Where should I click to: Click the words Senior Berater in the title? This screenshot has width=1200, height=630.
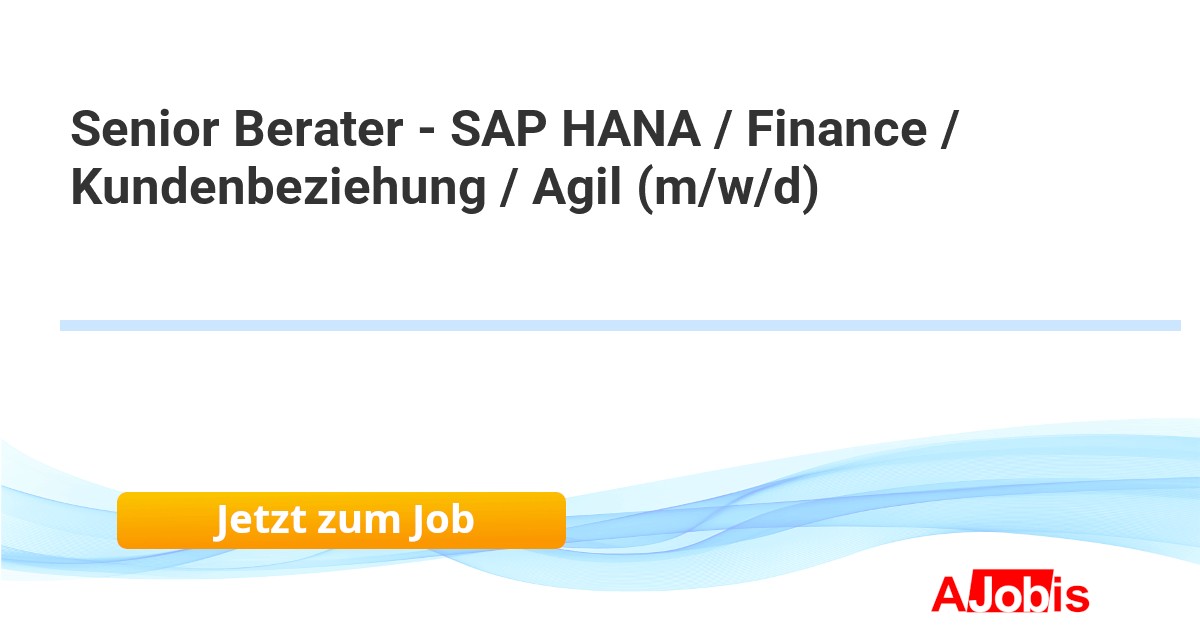[235, 130]
